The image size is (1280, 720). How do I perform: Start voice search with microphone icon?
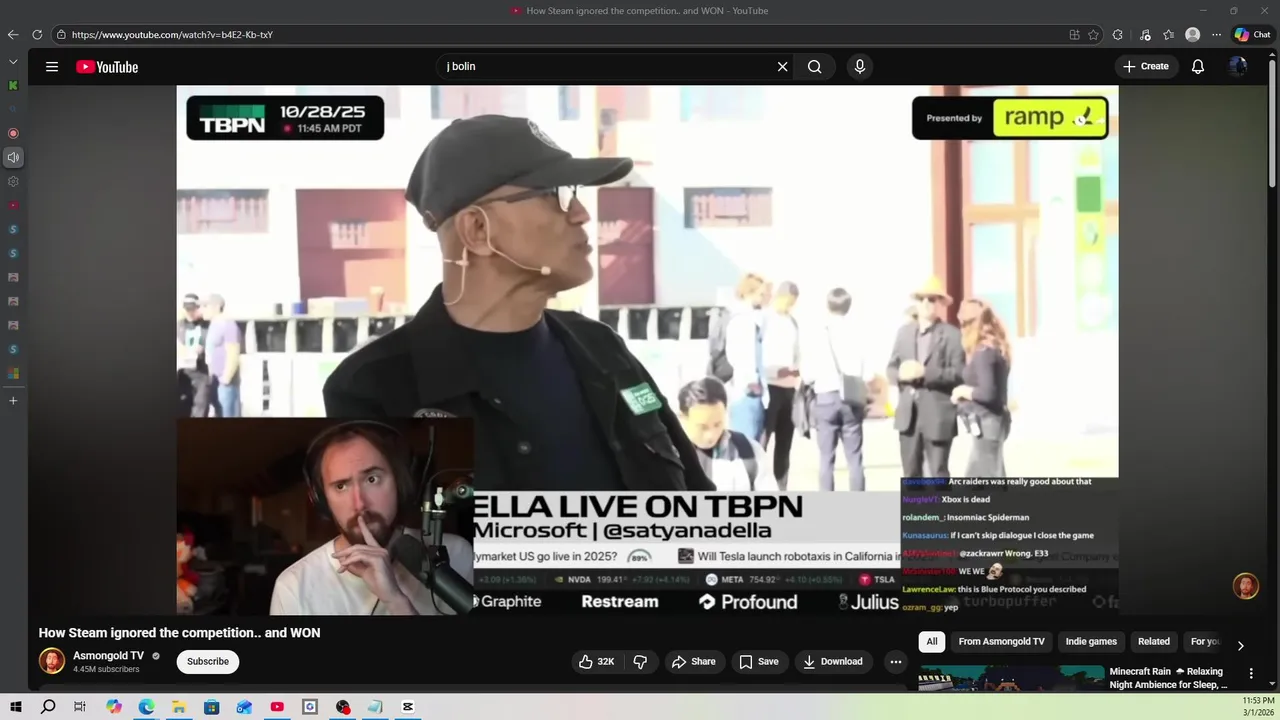tap(859, 67)
